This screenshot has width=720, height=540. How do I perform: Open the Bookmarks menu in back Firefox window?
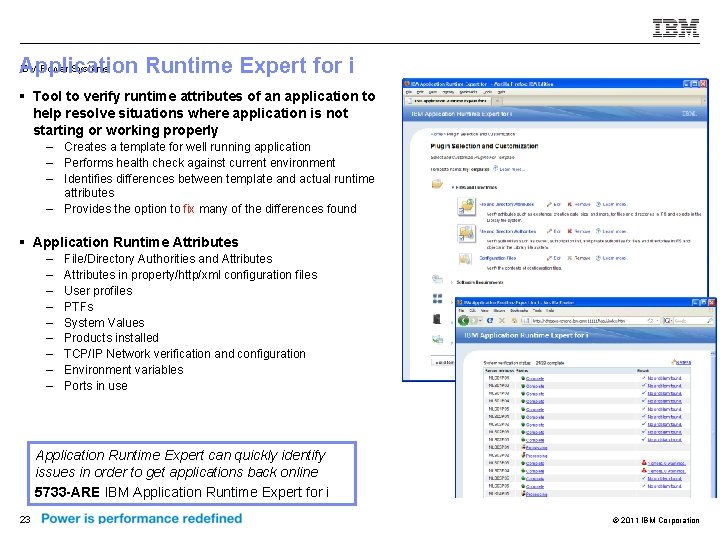pyautogui.click(x=468, y=92)
